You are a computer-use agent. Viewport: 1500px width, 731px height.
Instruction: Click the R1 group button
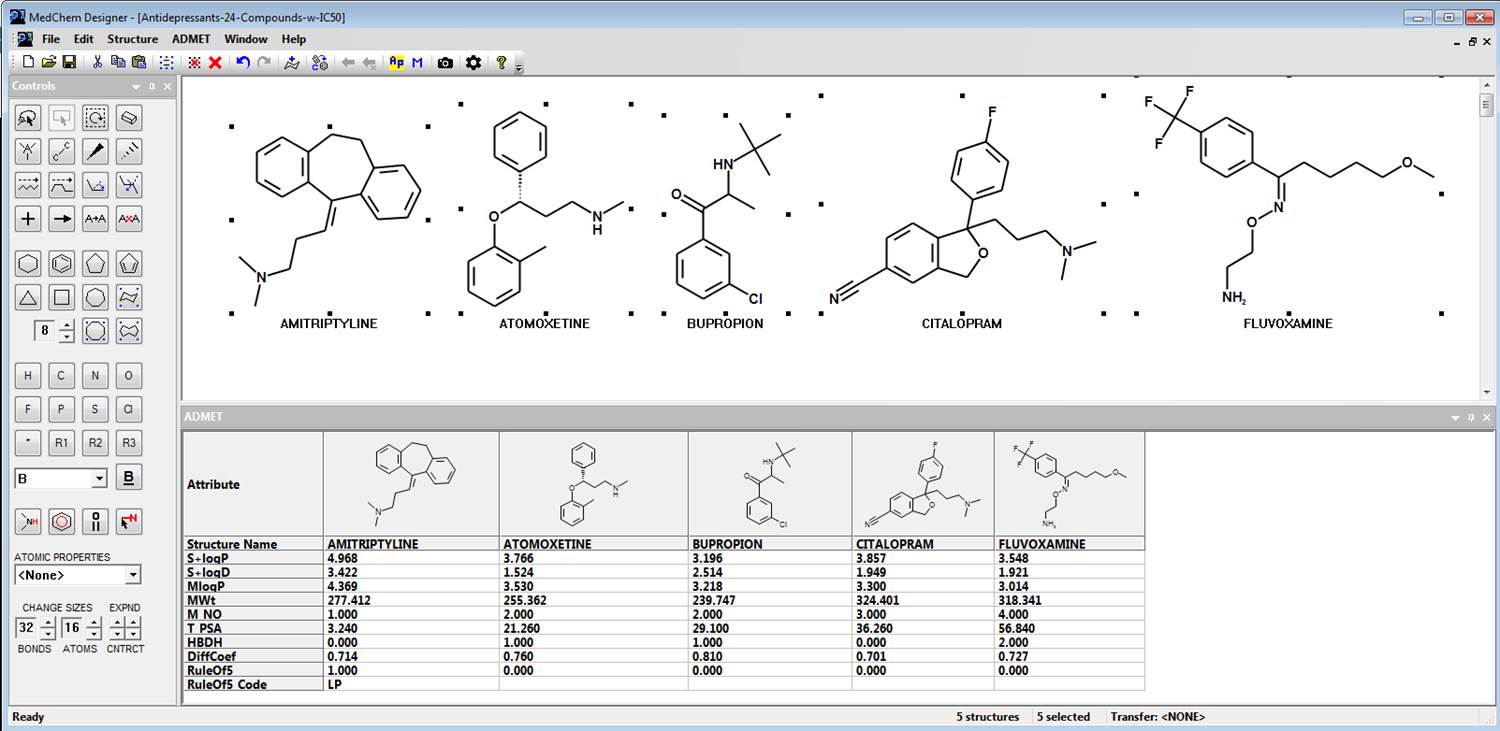click(62, 442)
